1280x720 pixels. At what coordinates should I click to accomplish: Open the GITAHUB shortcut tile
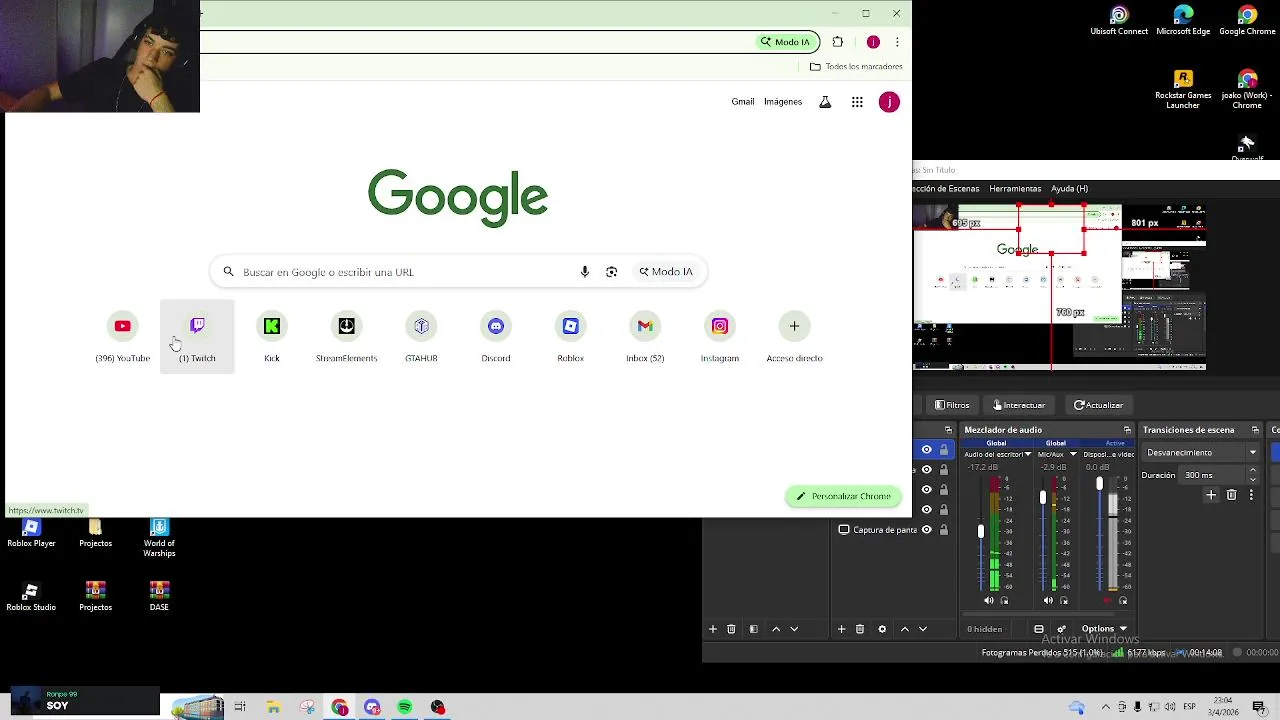(x=421, y=337)
